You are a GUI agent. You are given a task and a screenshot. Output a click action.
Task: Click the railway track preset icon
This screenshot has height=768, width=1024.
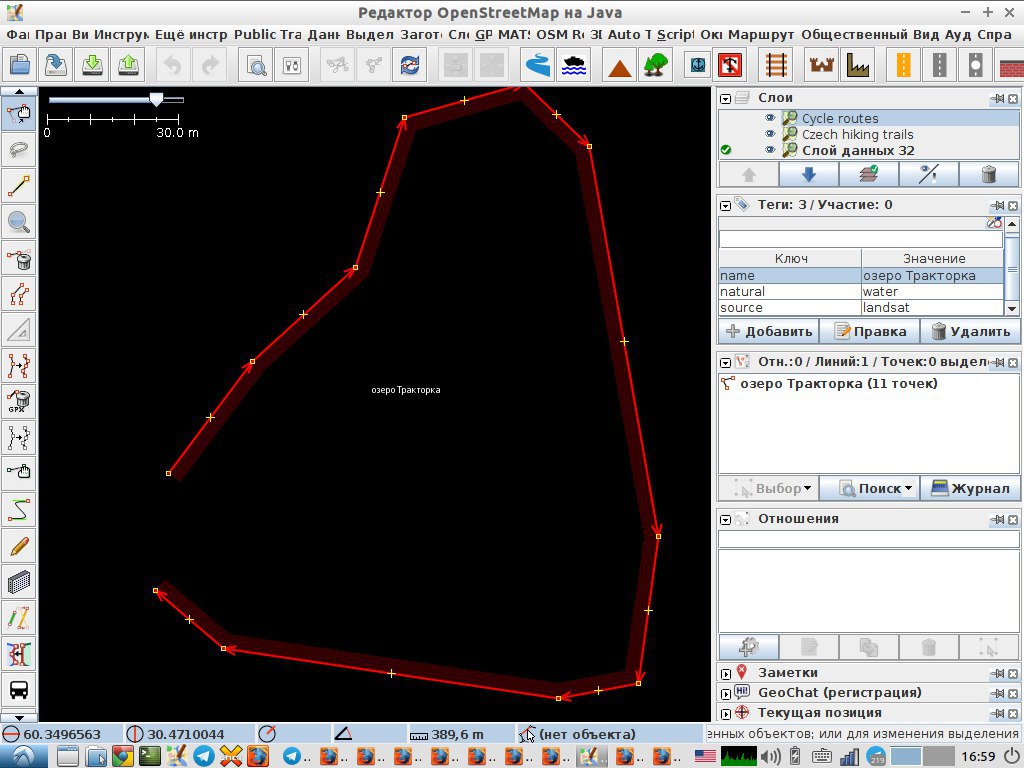[x=776, y=65]
